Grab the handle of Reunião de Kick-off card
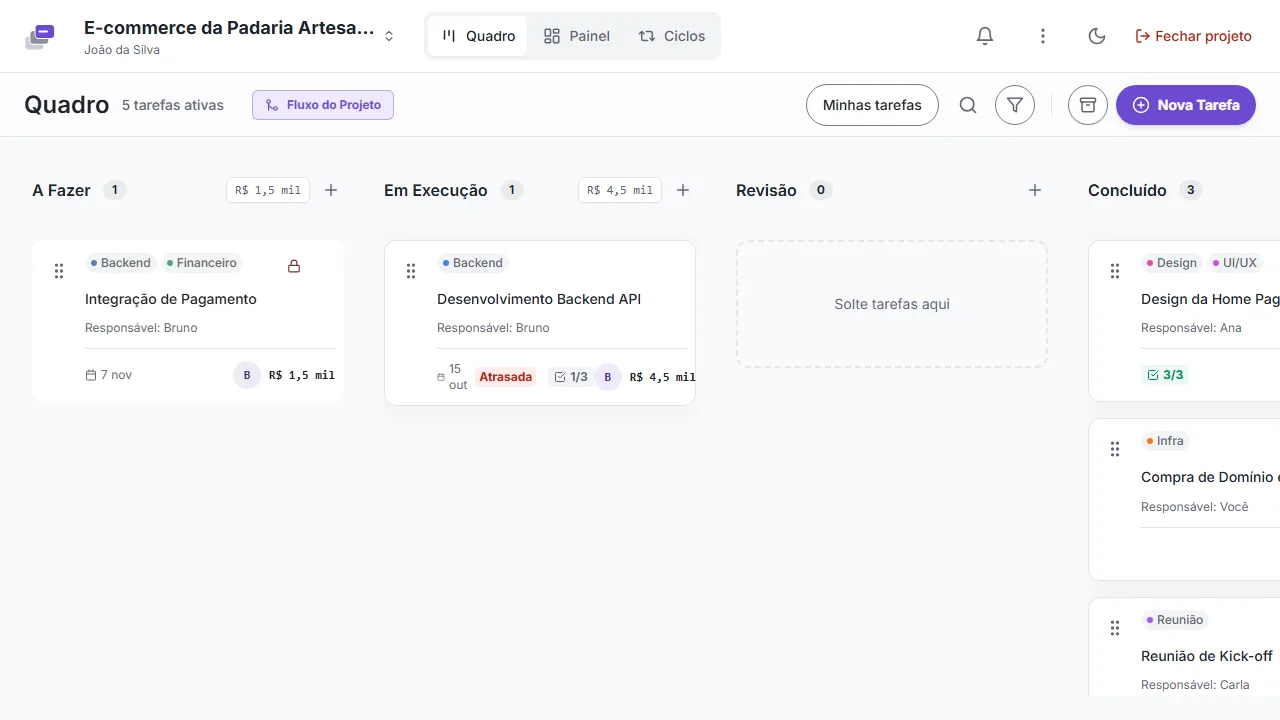 point(1115,628)
